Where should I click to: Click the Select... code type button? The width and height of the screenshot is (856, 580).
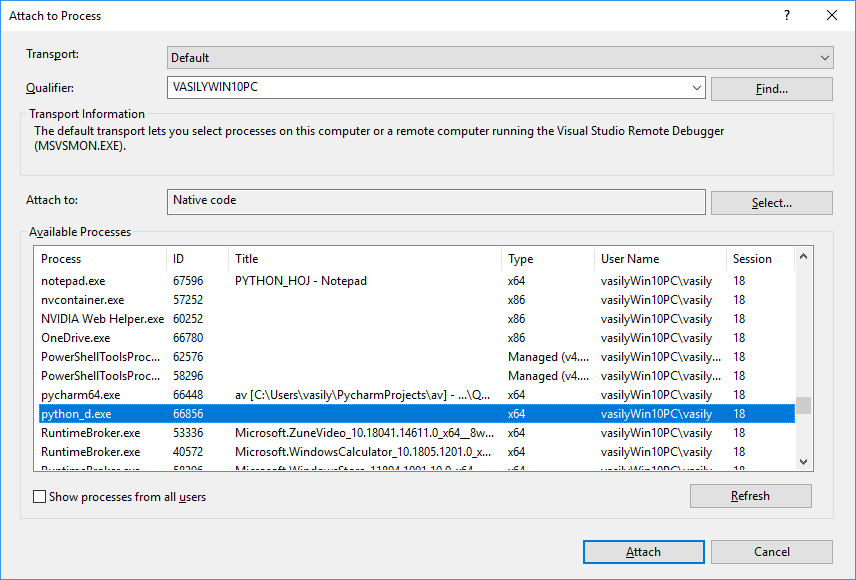coord(771,203)
